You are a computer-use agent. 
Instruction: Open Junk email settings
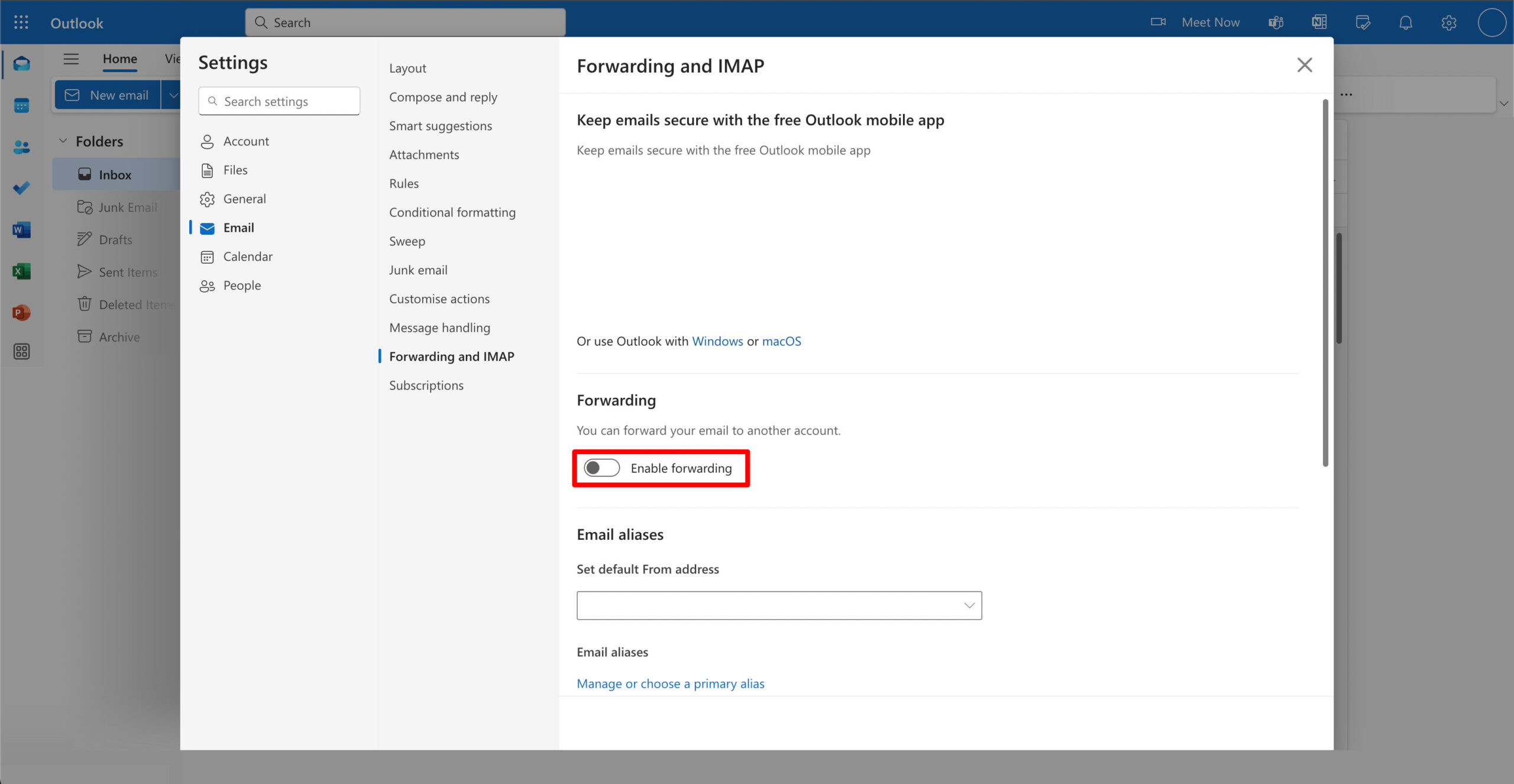(x=418, y=270)
